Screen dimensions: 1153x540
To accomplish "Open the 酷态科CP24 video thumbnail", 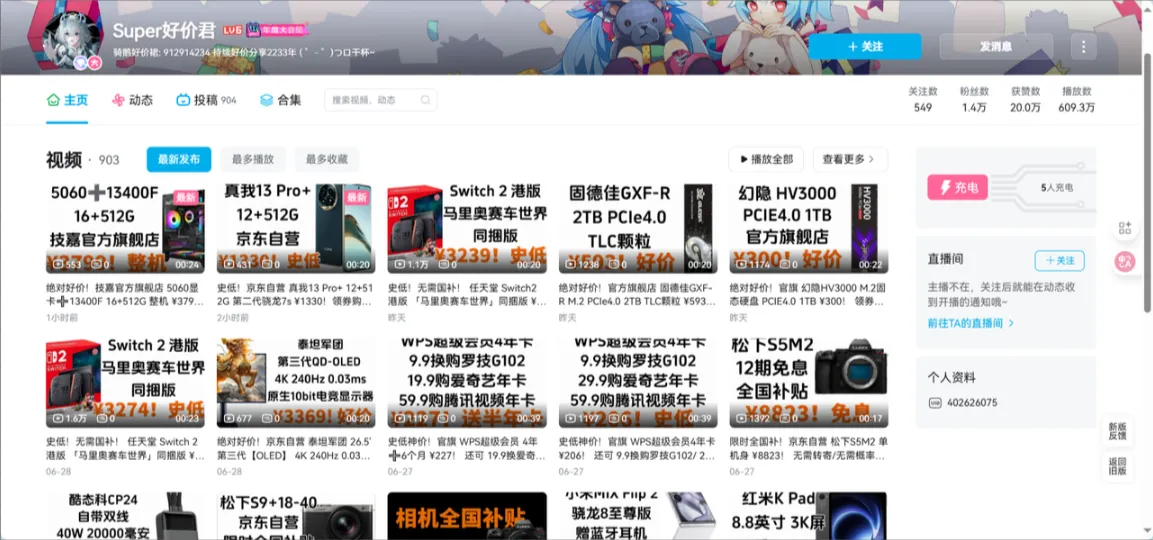I will pyautogui.click(x=125, y=516).
